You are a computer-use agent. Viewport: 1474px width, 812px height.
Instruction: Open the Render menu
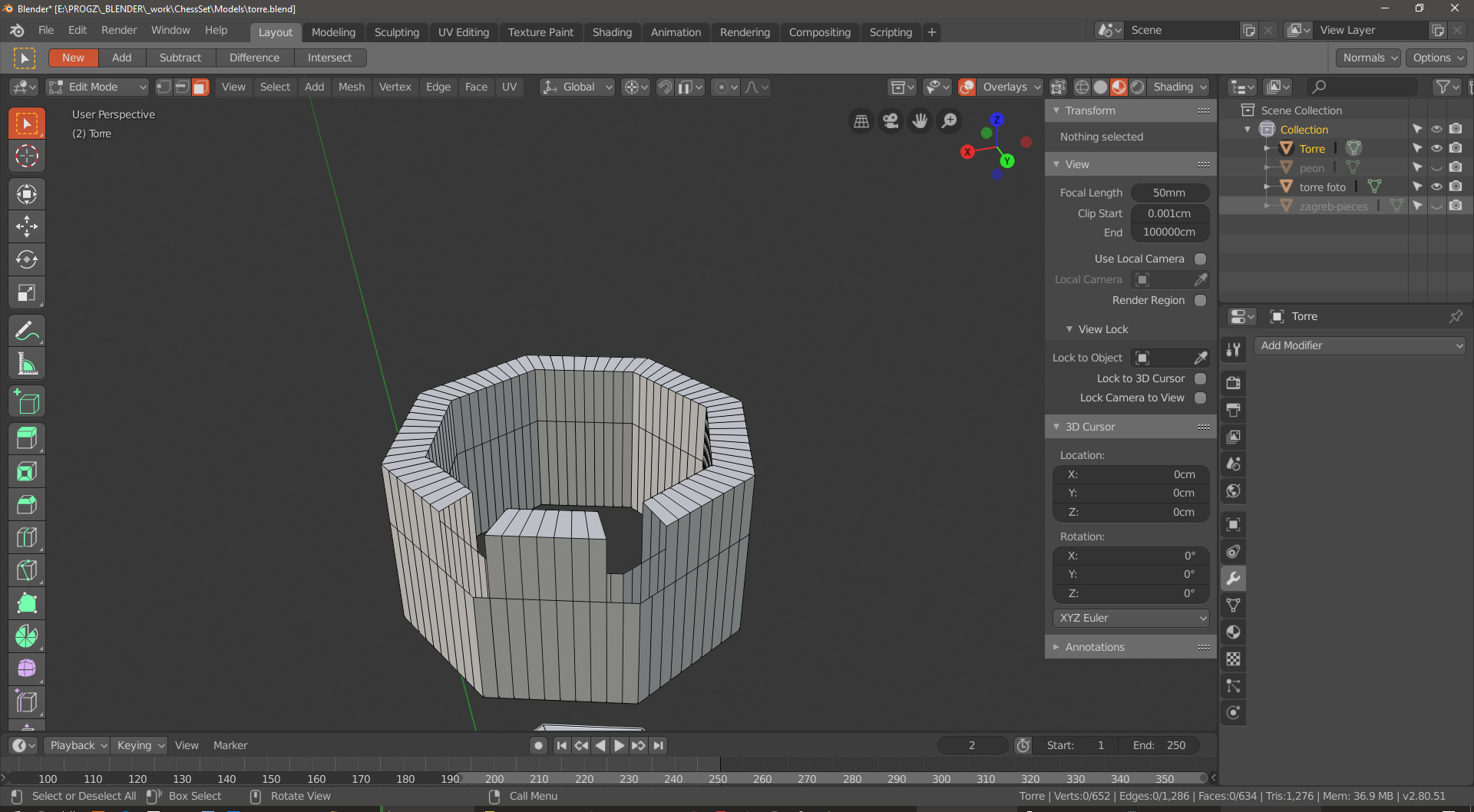point(119,30)
